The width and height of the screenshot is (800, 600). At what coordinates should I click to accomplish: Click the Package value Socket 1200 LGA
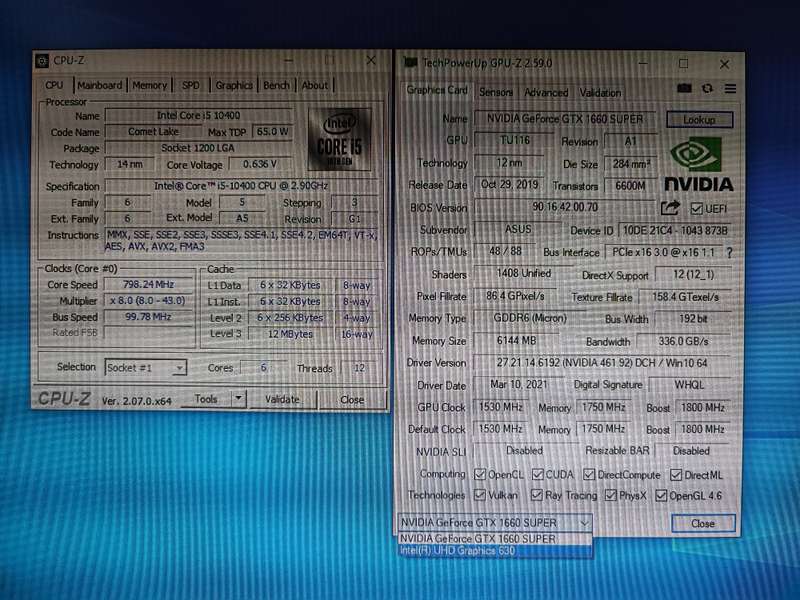tap(198, 148)
